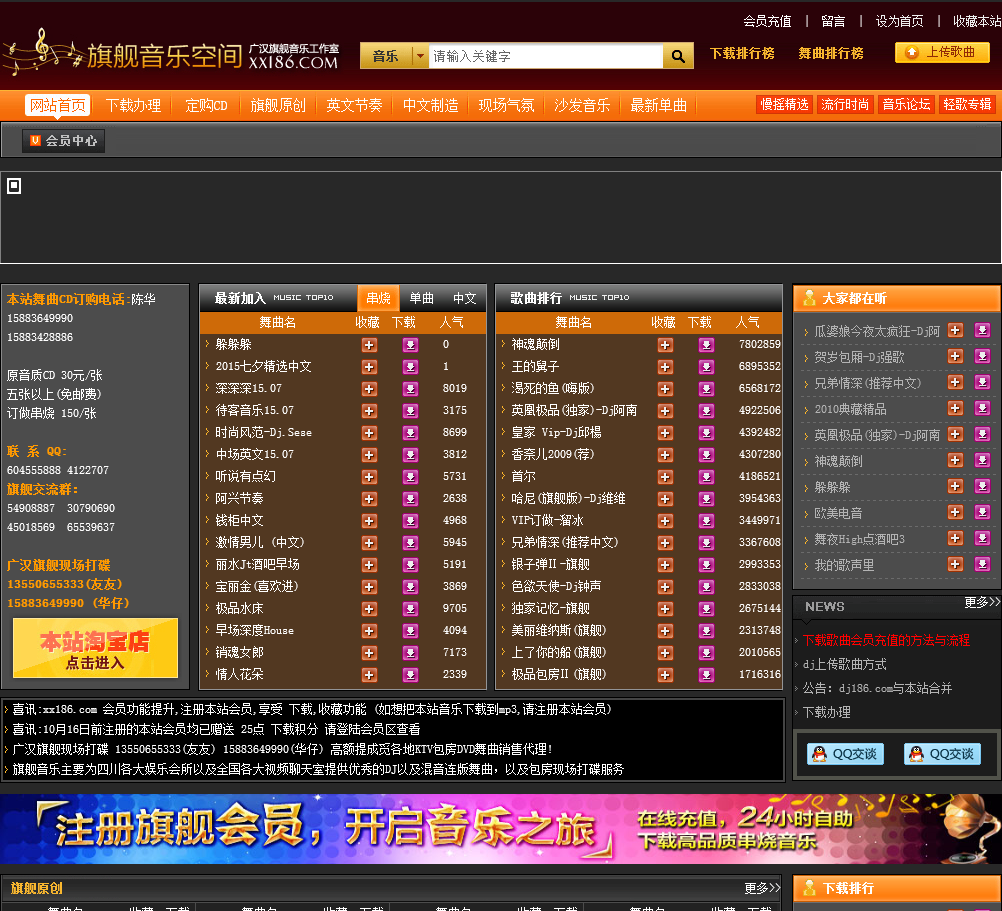Download 极品包房II(旗舰) track
This screenshot has width=1002, height=911.
(x=706, y=675)
